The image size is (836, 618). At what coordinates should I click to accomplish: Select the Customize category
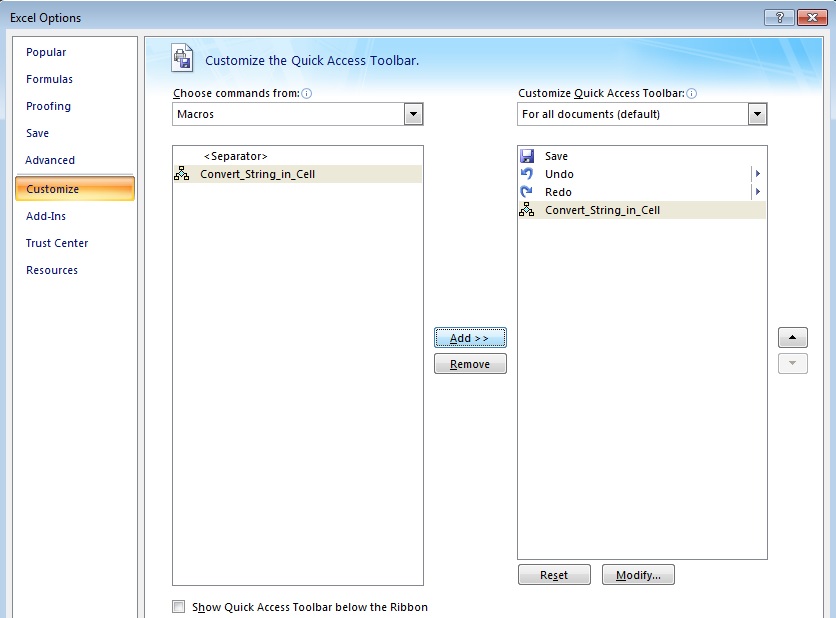[75, 189]
